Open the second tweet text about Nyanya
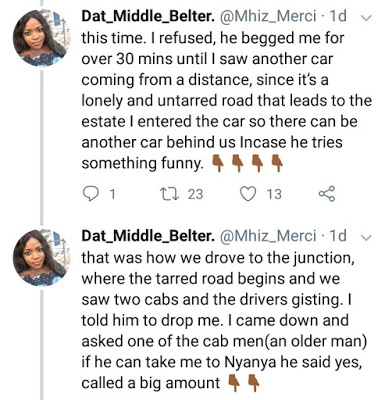The height and width of the screenshot is (400, 385). pyautogui.click(x=224, y=321)
